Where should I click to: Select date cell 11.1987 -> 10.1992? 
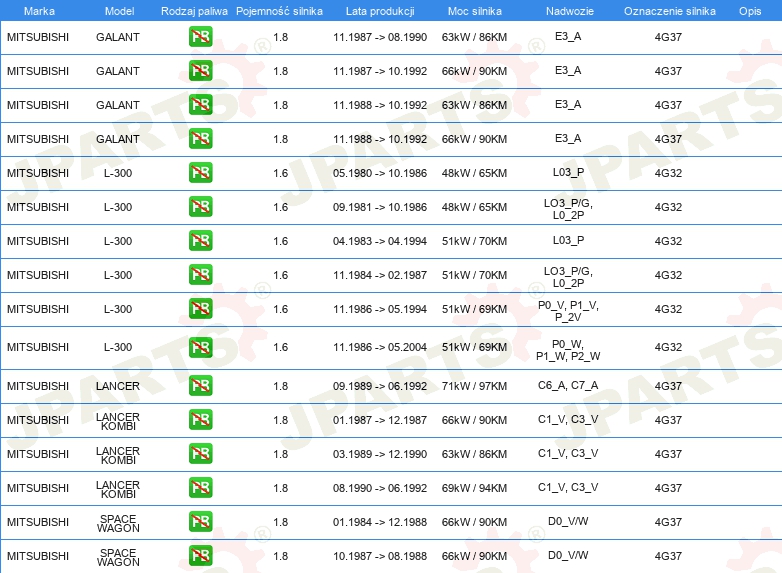point(380,71)
